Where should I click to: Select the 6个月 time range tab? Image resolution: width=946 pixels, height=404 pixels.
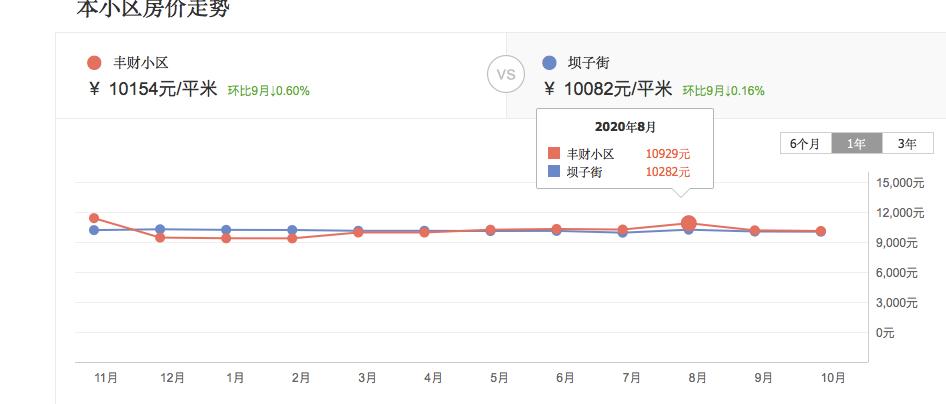[805, 143]
